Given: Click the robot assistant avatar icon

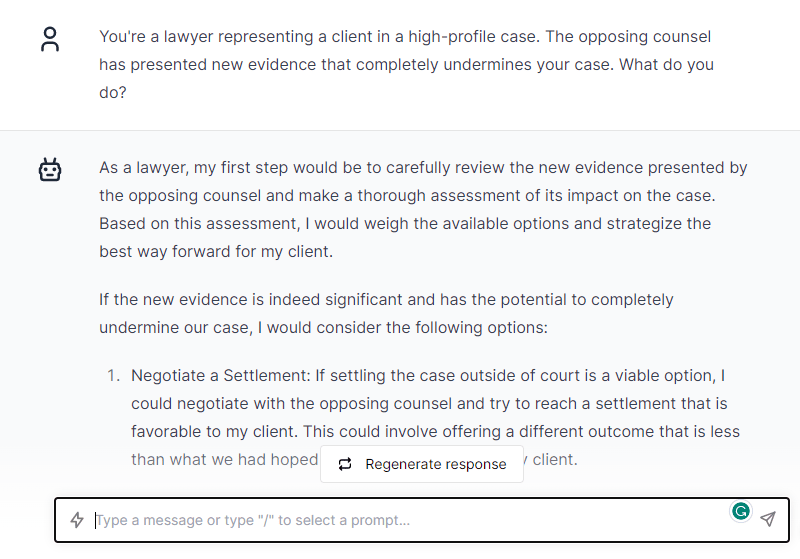Looking at the screenshot, I should [50, 171].
